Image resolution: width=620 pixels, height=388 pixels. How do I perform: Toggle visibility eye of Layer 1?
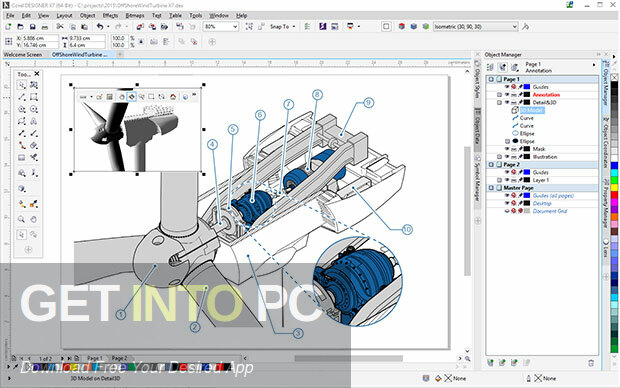507,180
